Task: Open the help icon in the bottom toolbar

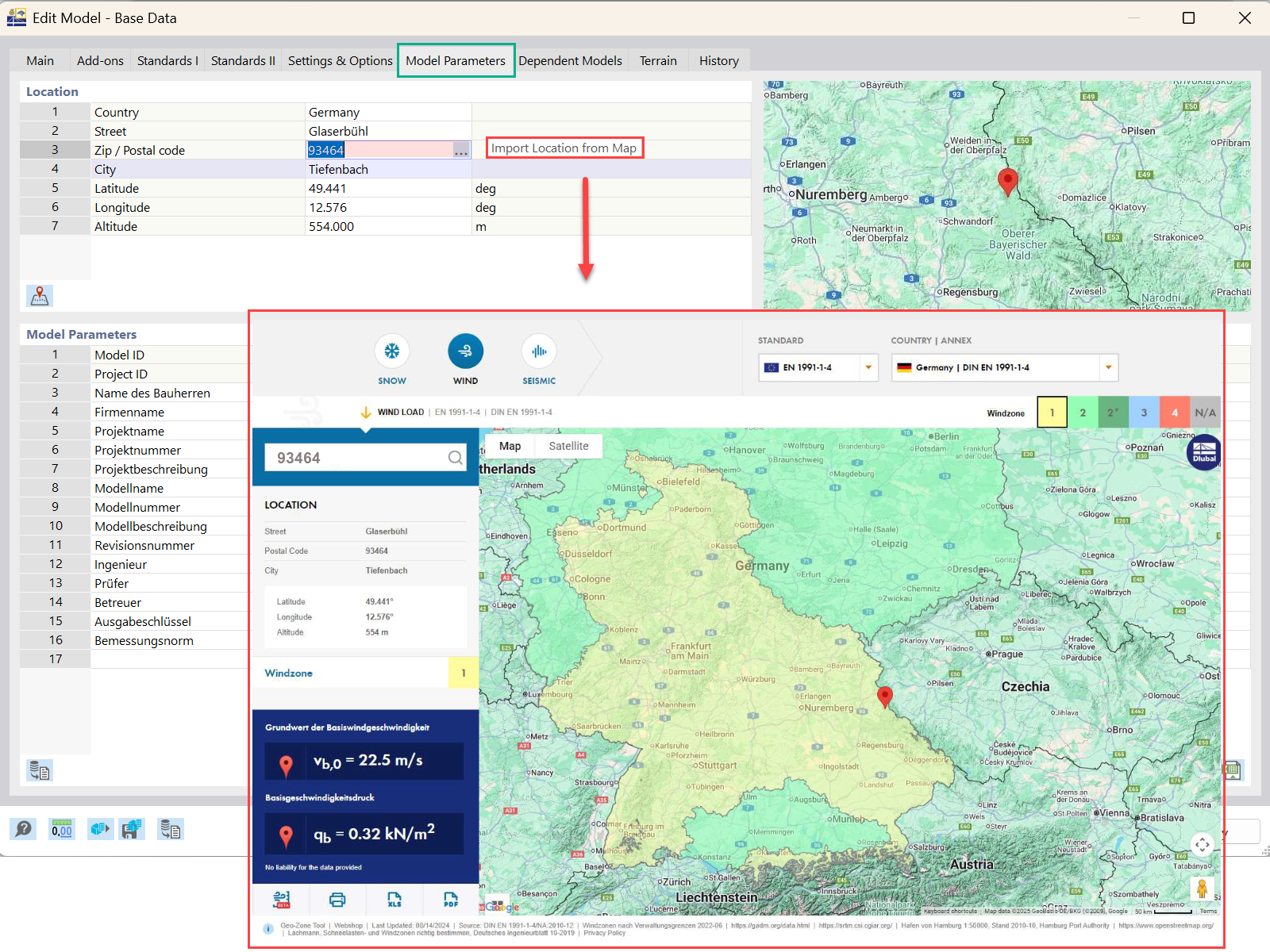Action: (23, 829)
